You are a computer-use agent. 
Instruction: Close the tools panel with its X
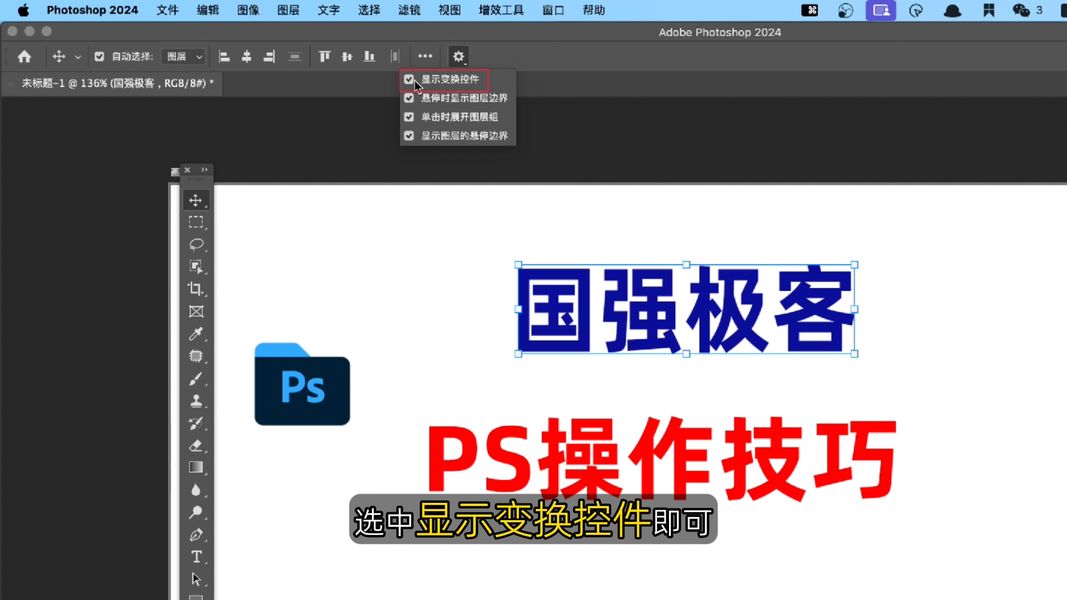click(187, 170)
